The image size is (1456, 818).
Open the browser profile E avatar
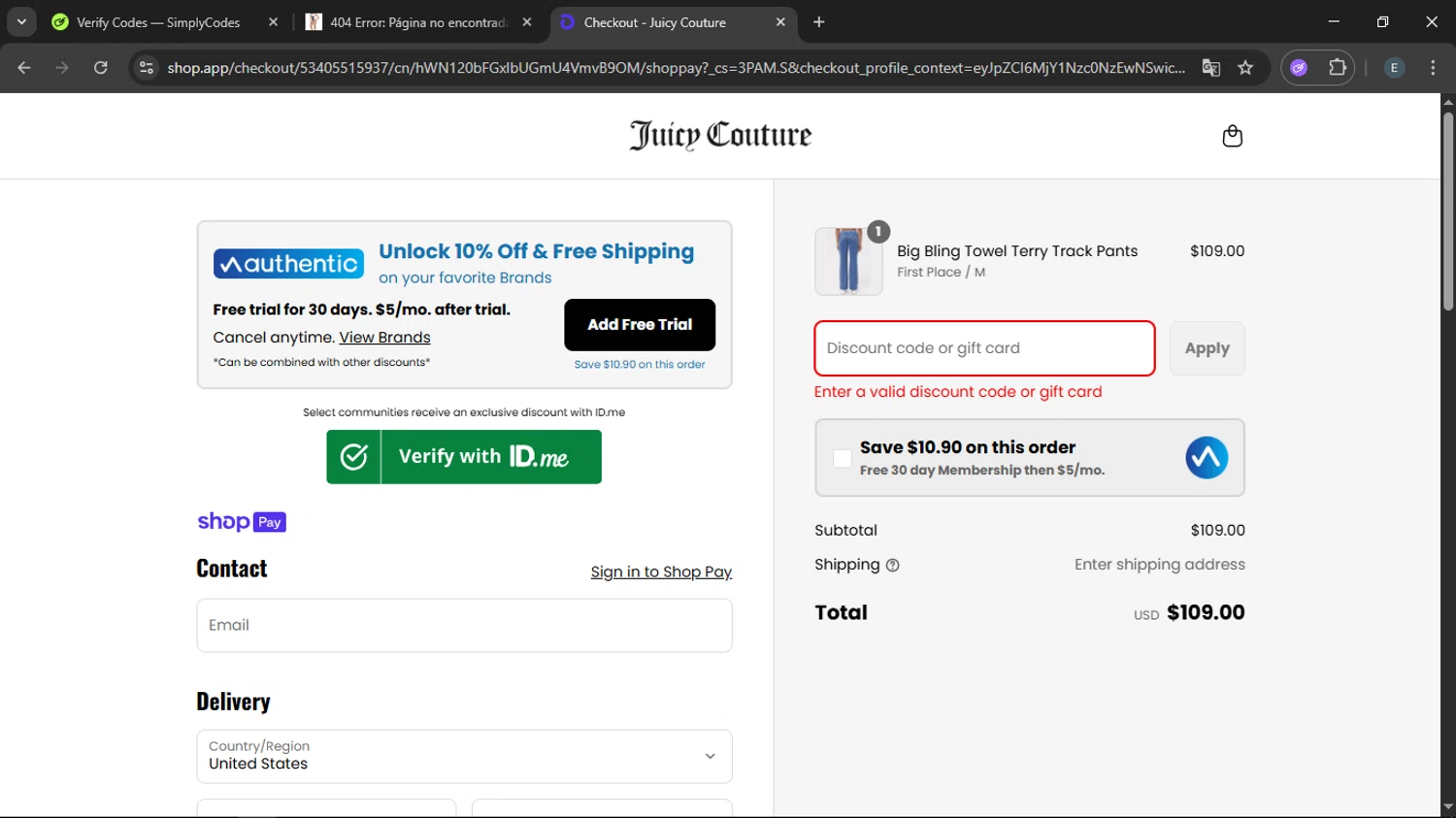point(1394,68)
